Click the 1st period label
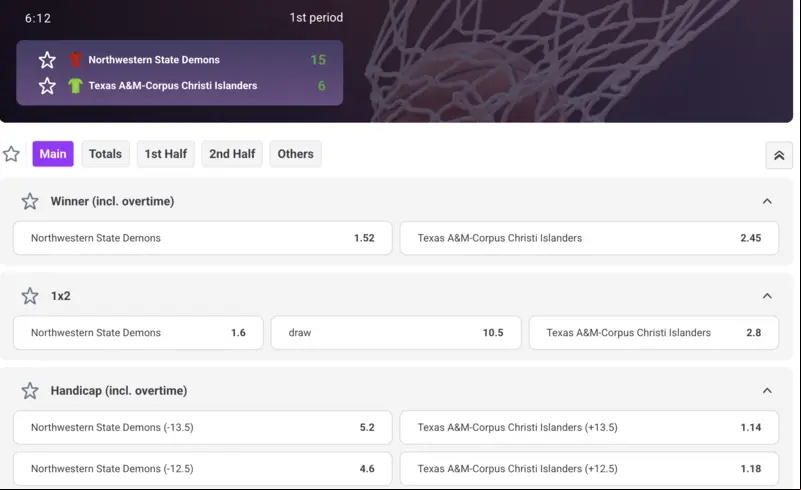Screen dimensions: 801x490 click(316, 17)
